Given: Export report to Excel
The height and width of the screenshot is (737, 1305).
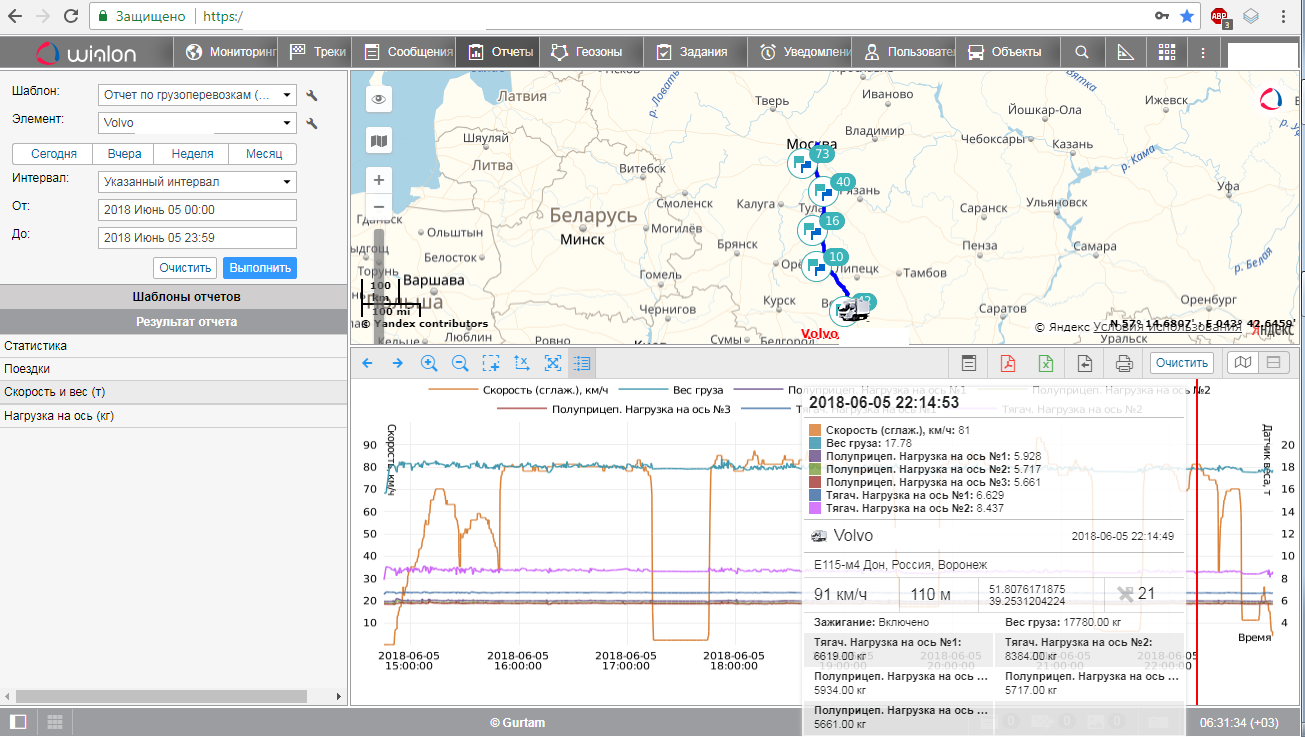Looking at the screenshot, I should (1045, 363).
